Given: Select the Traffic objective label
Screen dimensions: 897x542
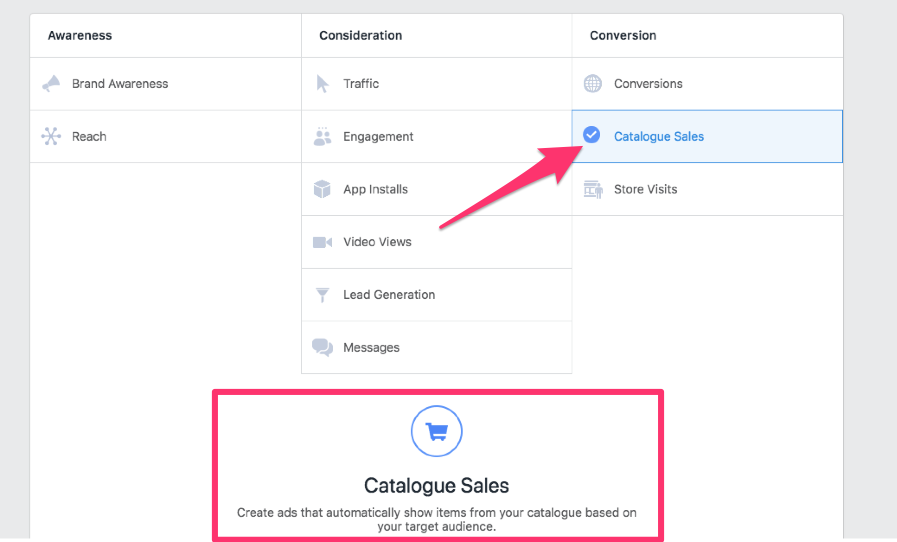Looking at the screenshot, I should tap(361, 84).
